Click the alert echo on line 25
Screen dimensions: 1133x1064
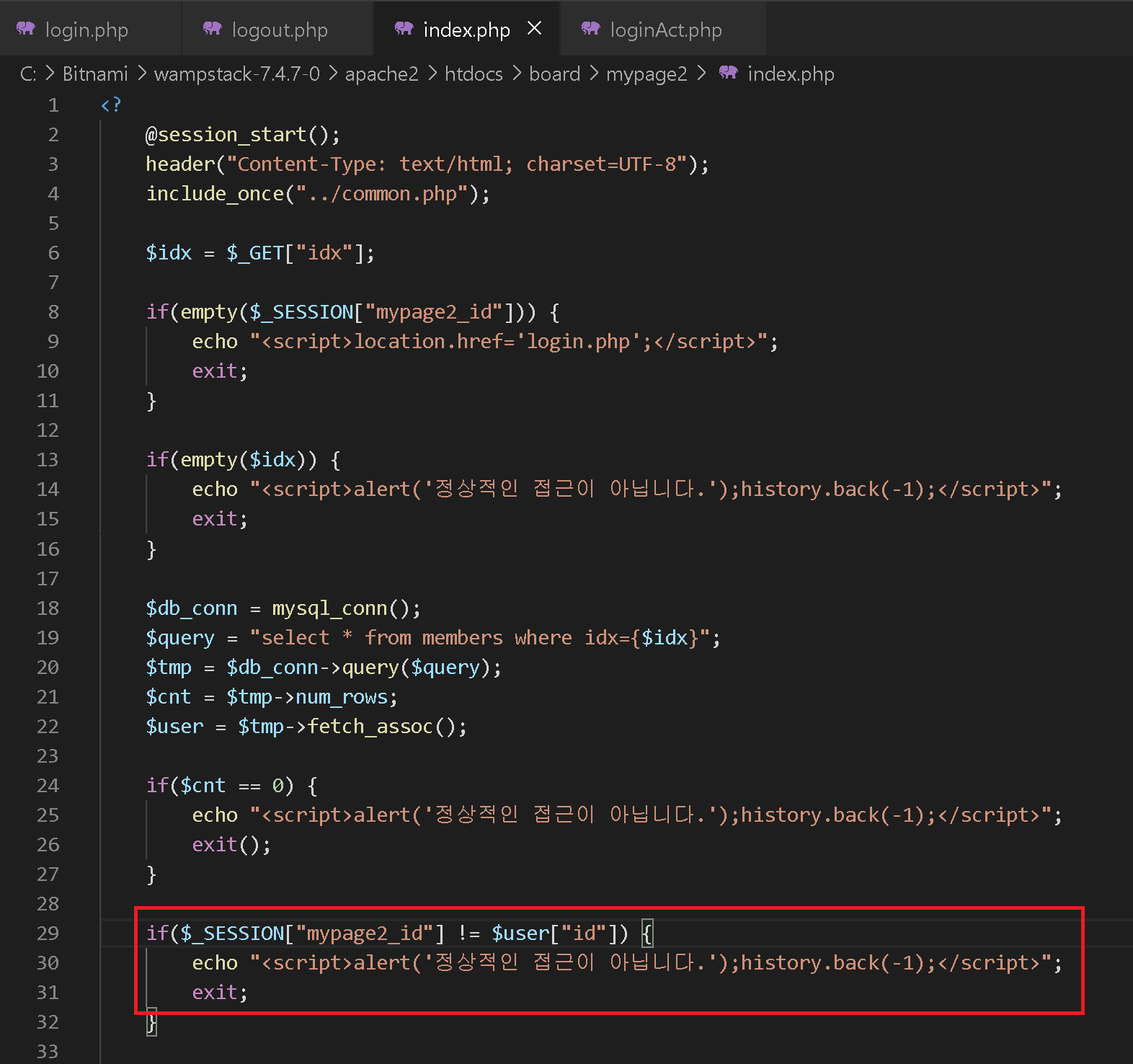click(x=627, y=815)
